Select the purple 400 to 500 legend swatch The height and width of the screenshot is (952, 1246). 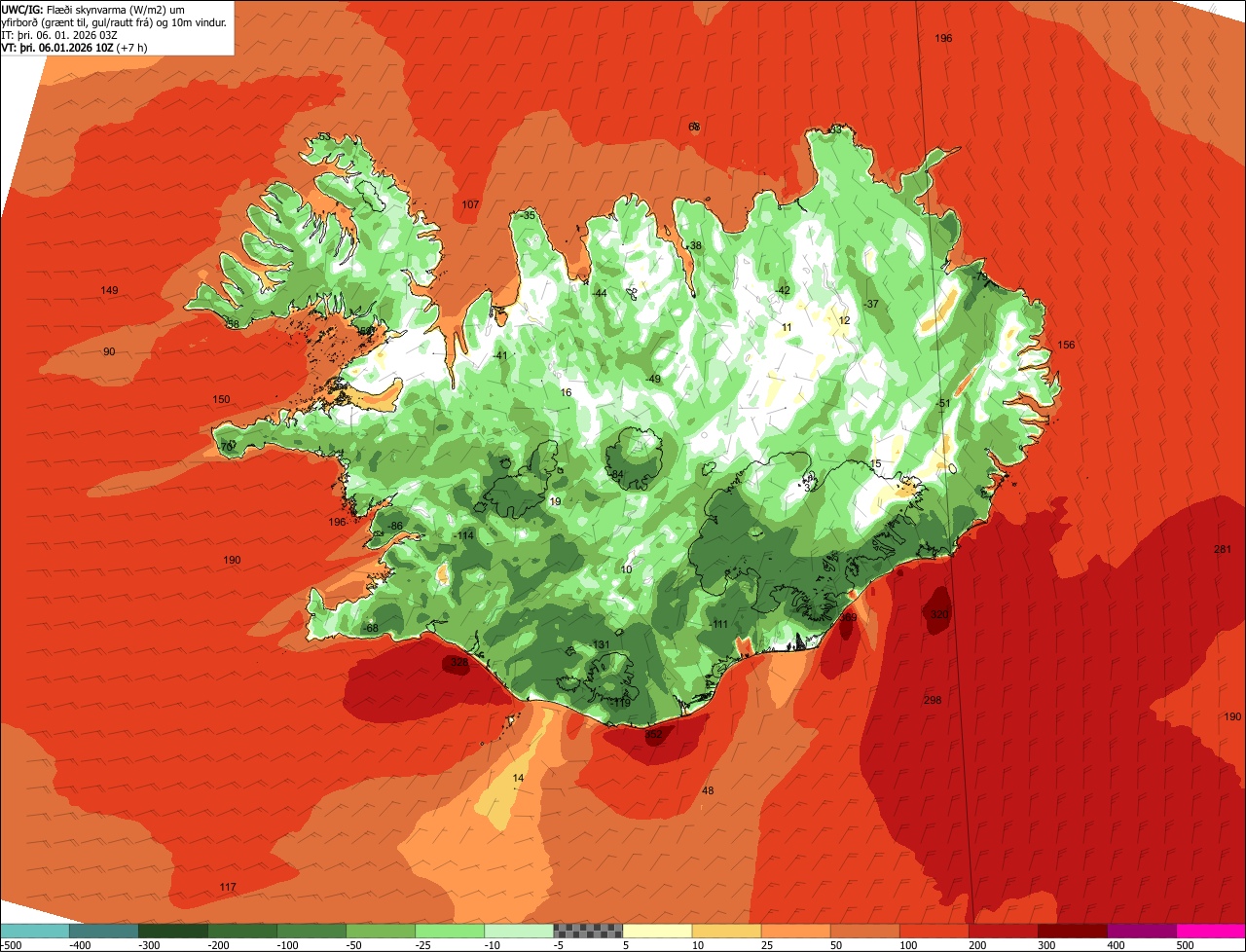coord(1141,931)
